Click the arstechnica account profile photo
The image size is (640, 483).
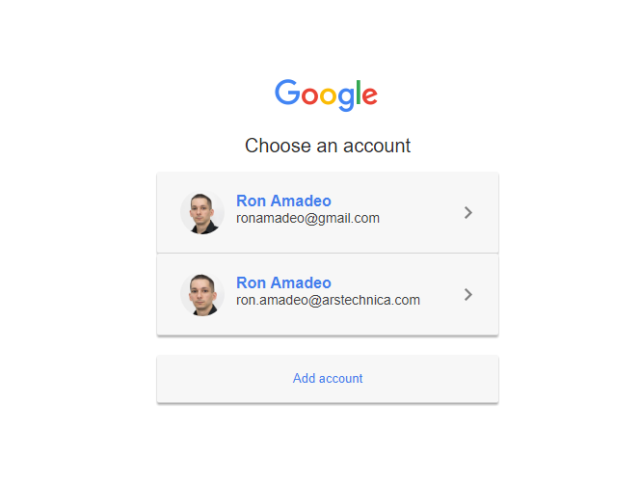coord(202,294)
